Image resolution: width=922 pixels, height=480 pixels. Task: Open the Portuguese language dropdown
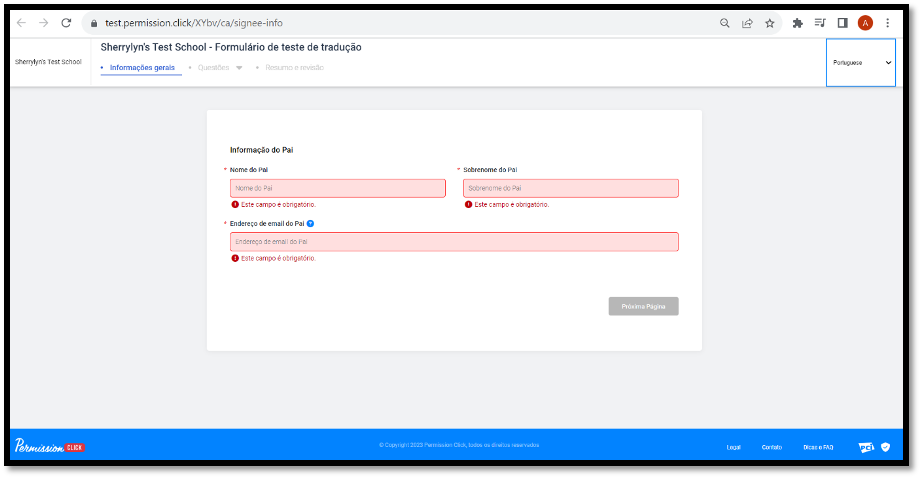tap(861, 62)
